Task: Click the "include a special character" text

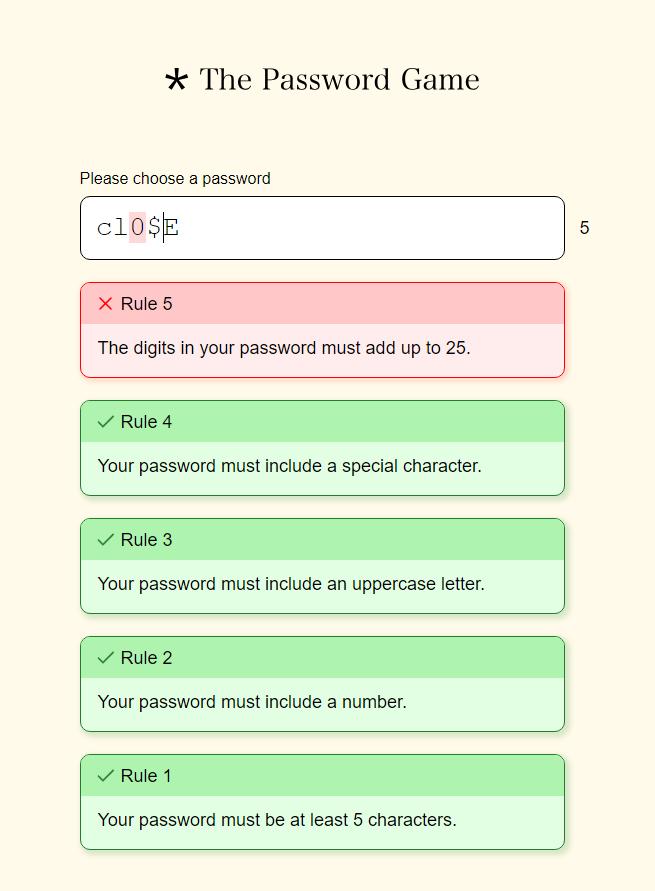Action: 290,466
